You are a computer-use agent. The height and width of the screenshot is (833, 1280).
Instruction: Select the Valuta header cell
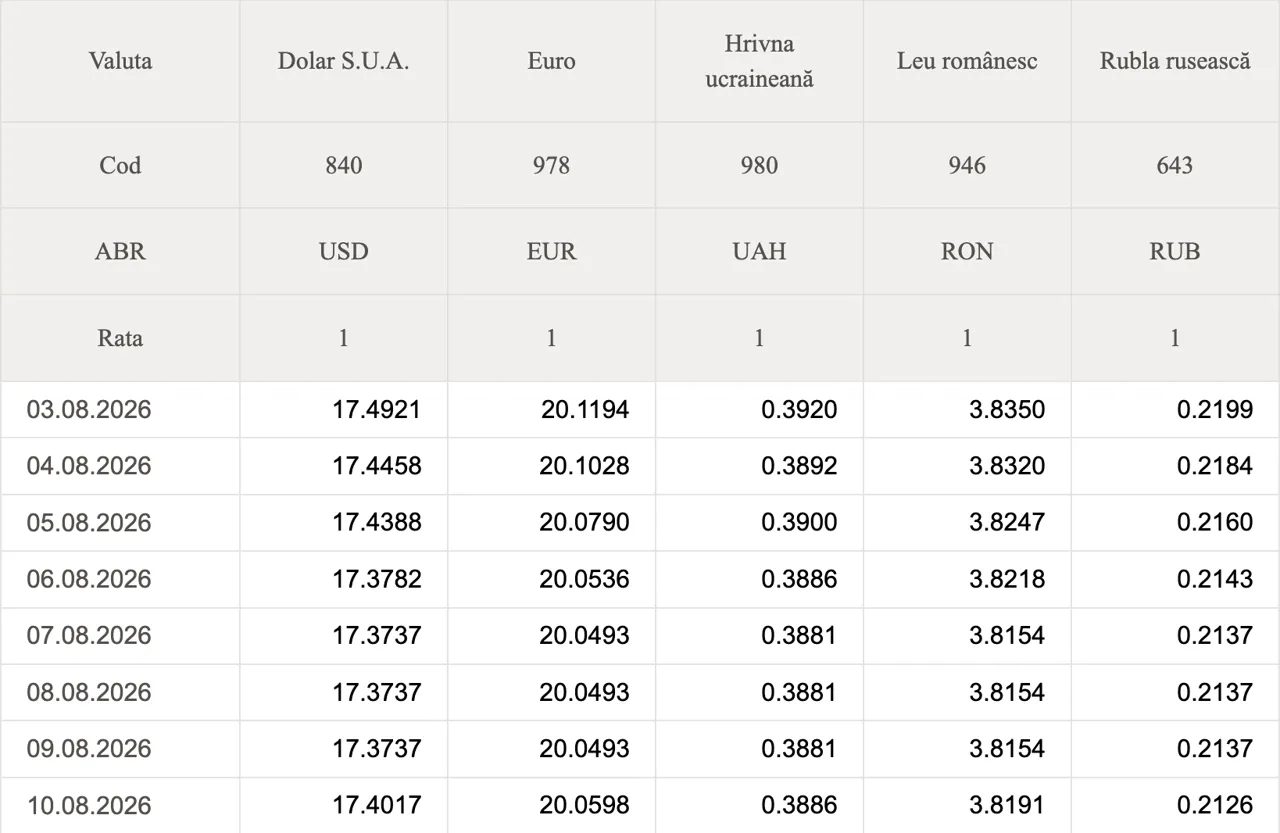[120, 61]
